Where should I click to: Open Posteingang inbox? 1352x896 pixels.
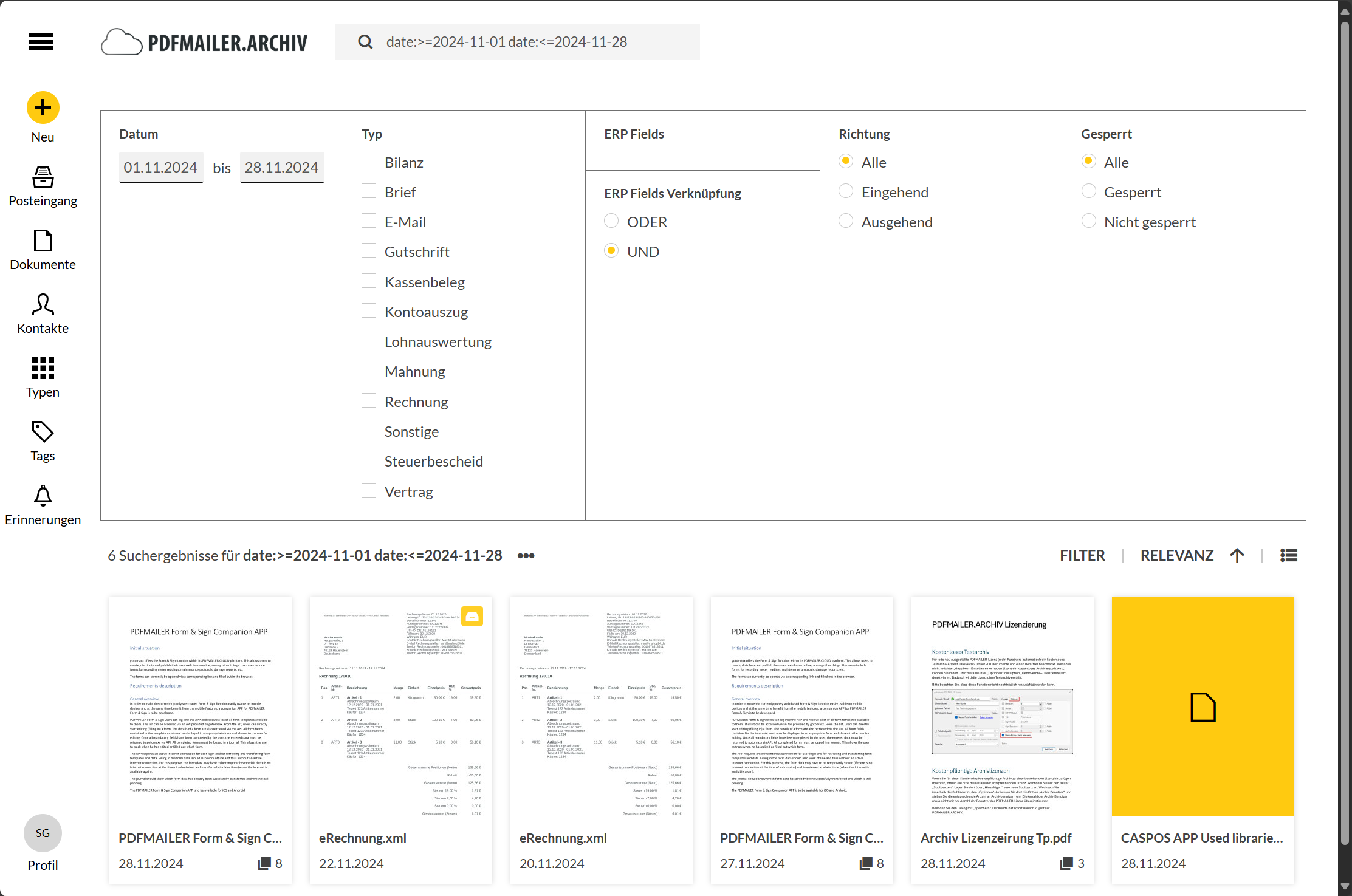[x=43, y=186]
